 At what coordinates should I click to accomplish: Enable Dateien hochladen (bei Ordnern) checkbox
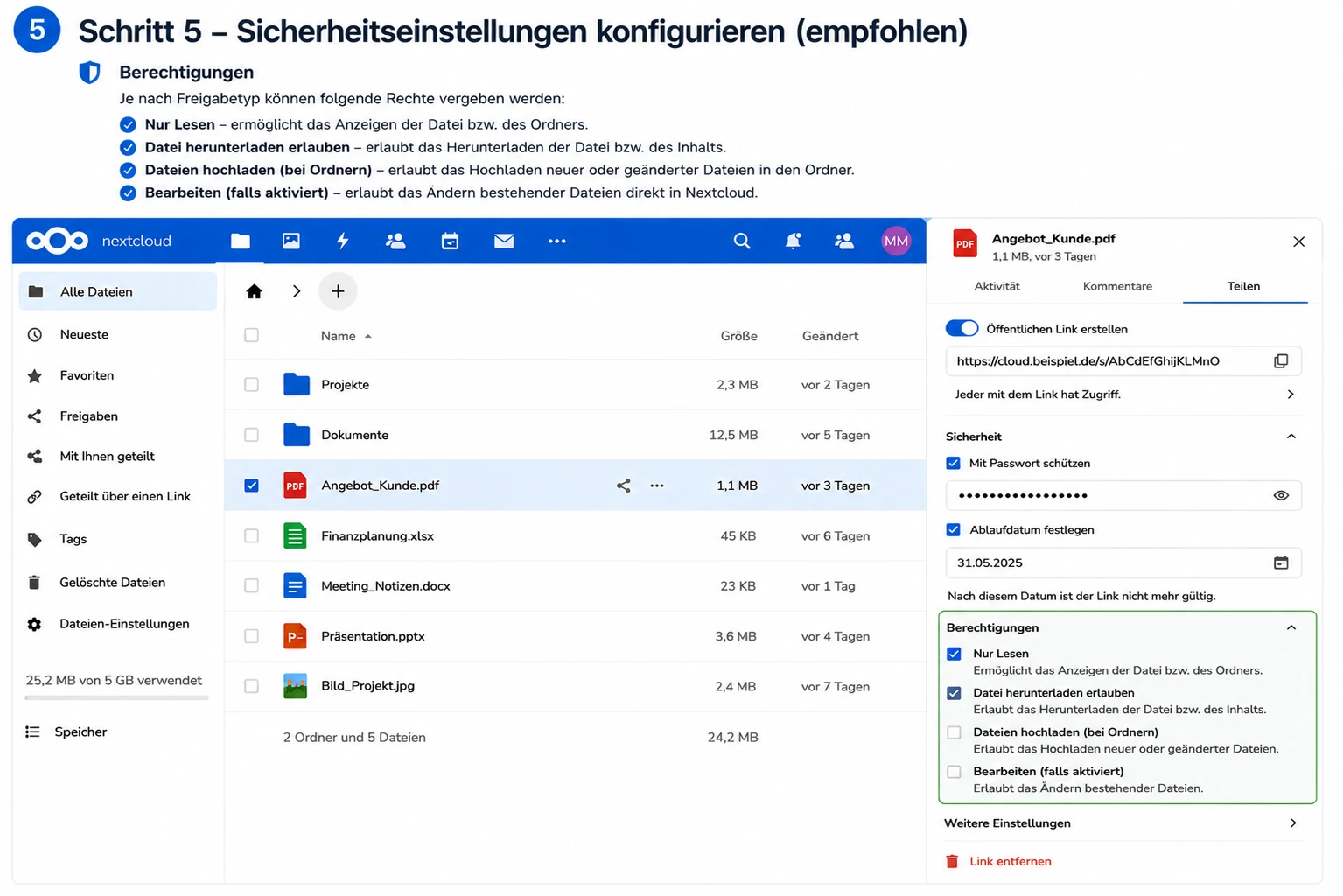[x=955, y=732]
